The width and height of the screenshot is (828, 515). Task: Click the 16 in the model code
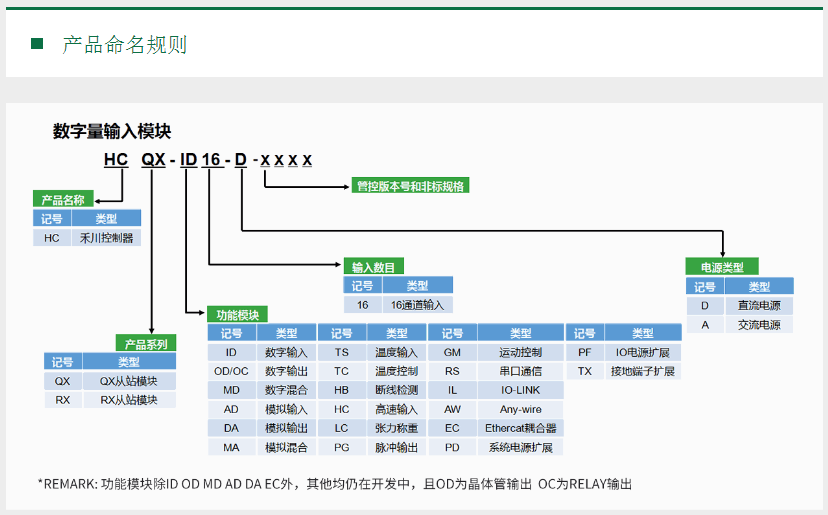pyautogui.click(x=211, y=160)
